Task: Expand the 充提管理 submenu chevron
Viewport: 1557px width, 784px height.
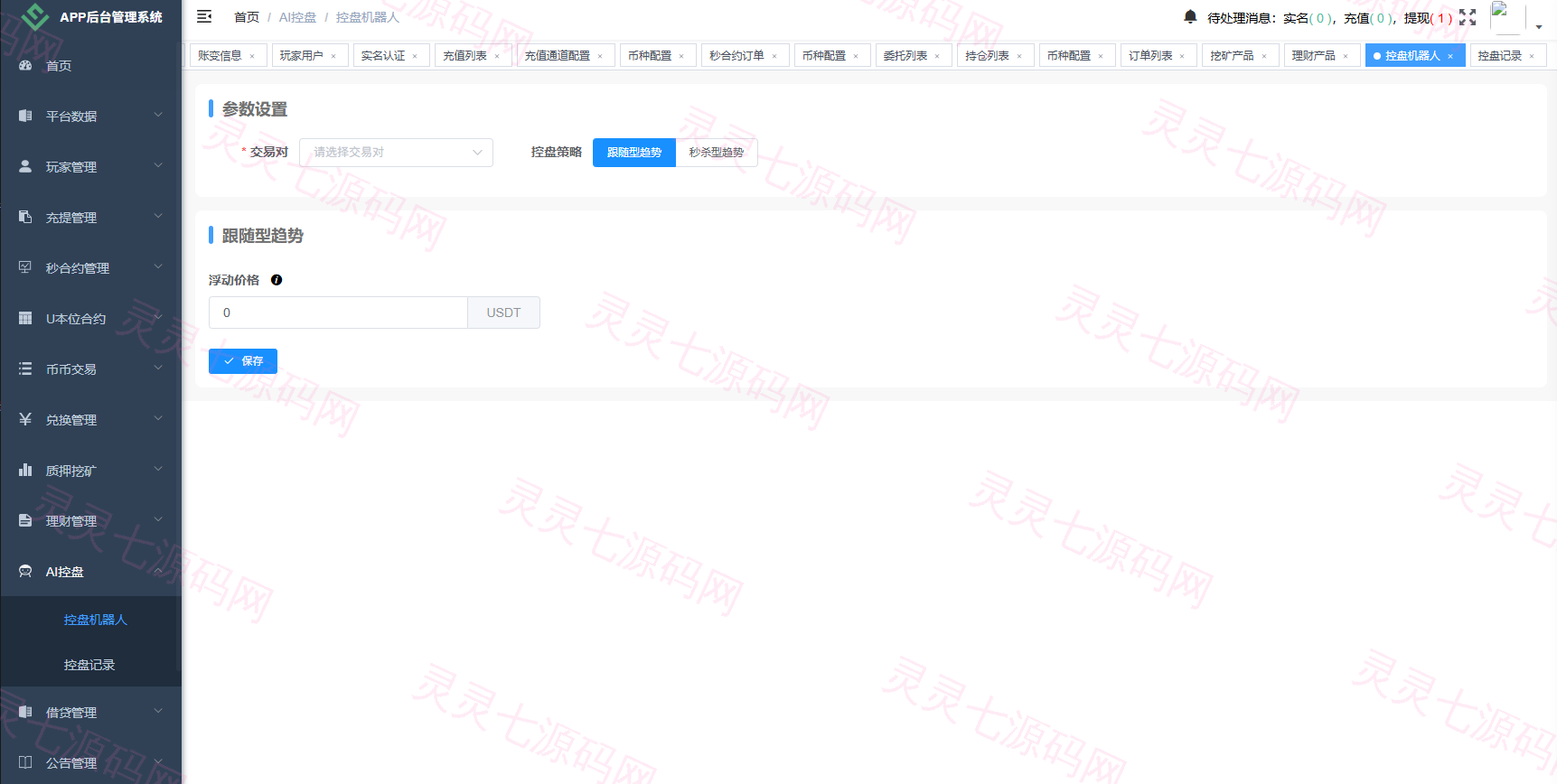Action: click(158, 217)
